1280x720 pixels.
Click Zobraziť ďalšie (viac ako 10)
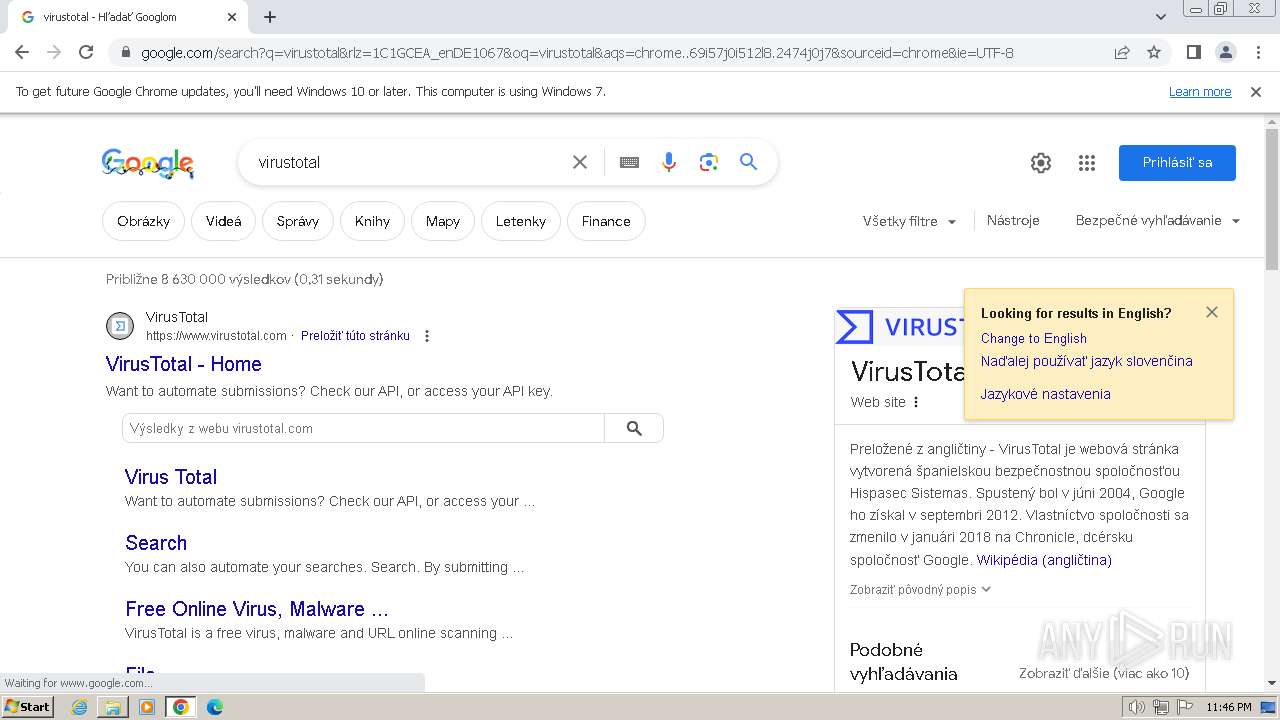point(1104,673)
